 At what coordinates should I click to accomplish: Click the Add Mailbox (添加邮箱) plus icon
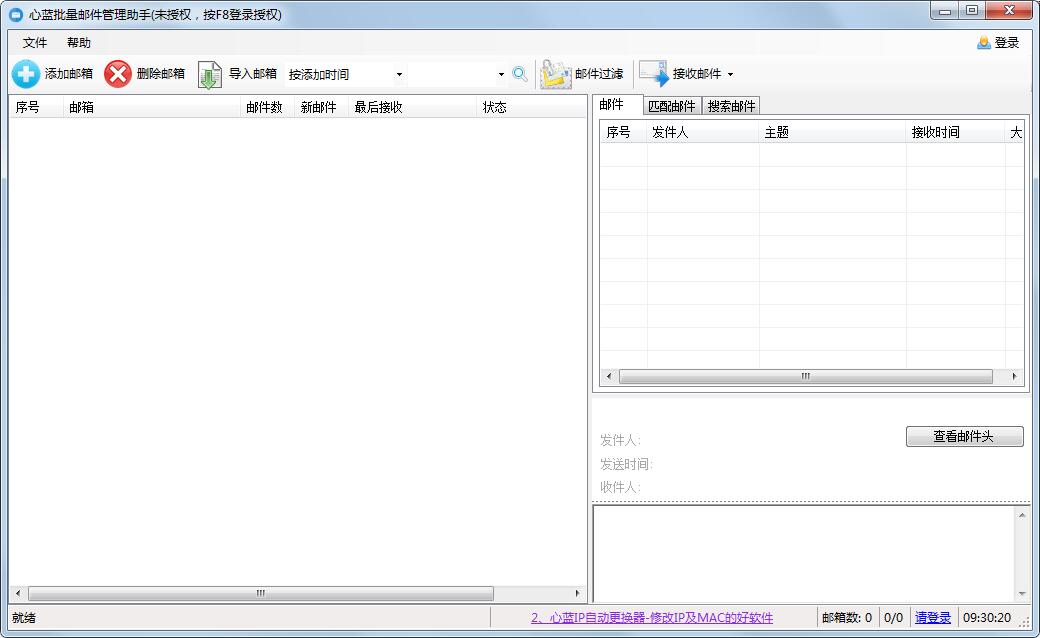coord(26,74)
